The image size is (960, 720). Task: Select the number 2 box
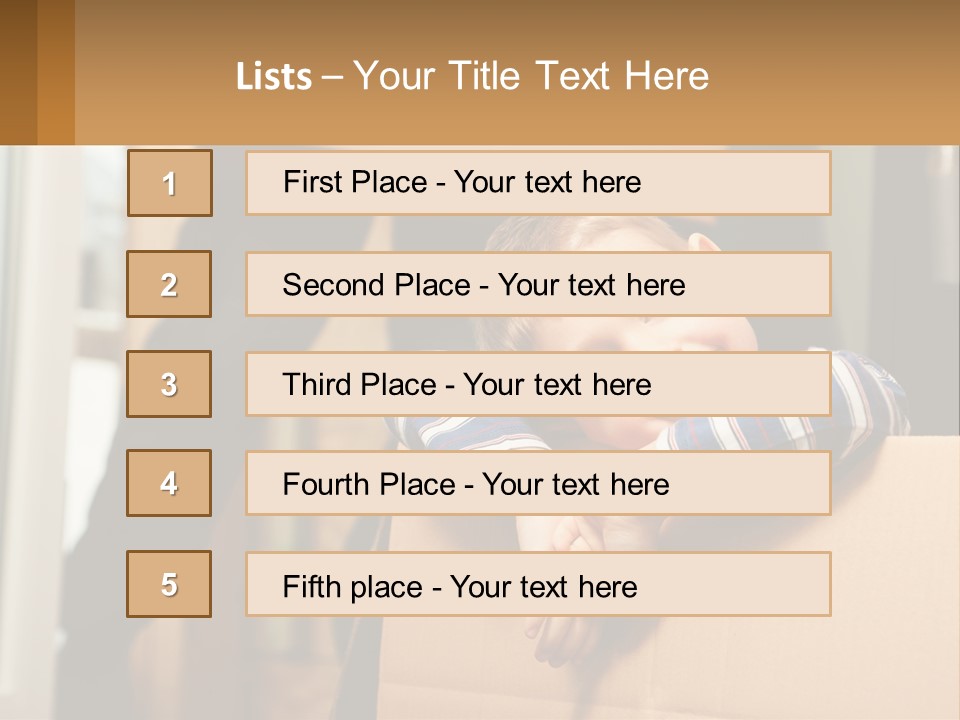[x=169, y=284]
